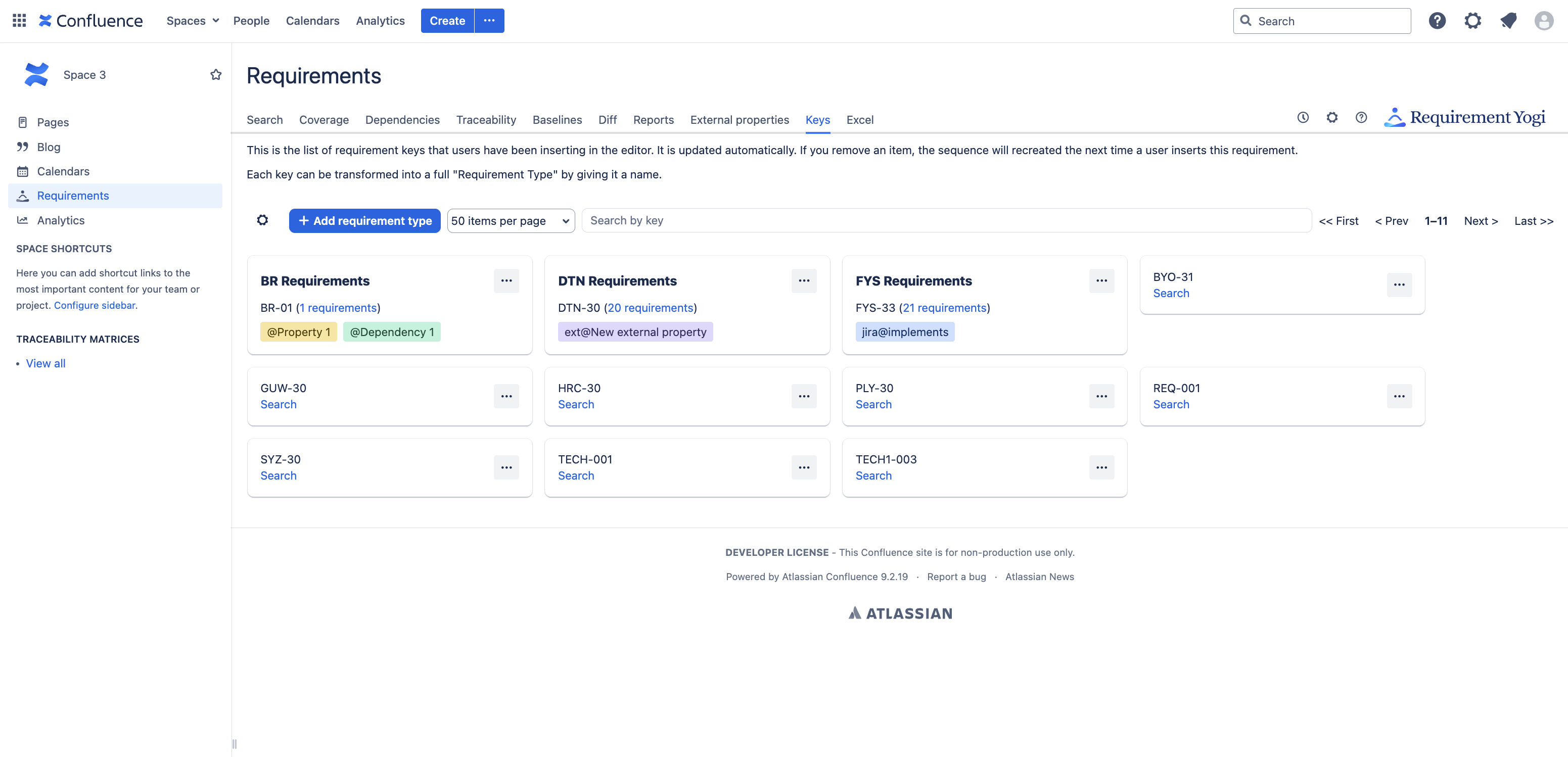This screenshot has width=1568, height=757.
Task: Open Confluence administration gear in header
Action: 1472,21
